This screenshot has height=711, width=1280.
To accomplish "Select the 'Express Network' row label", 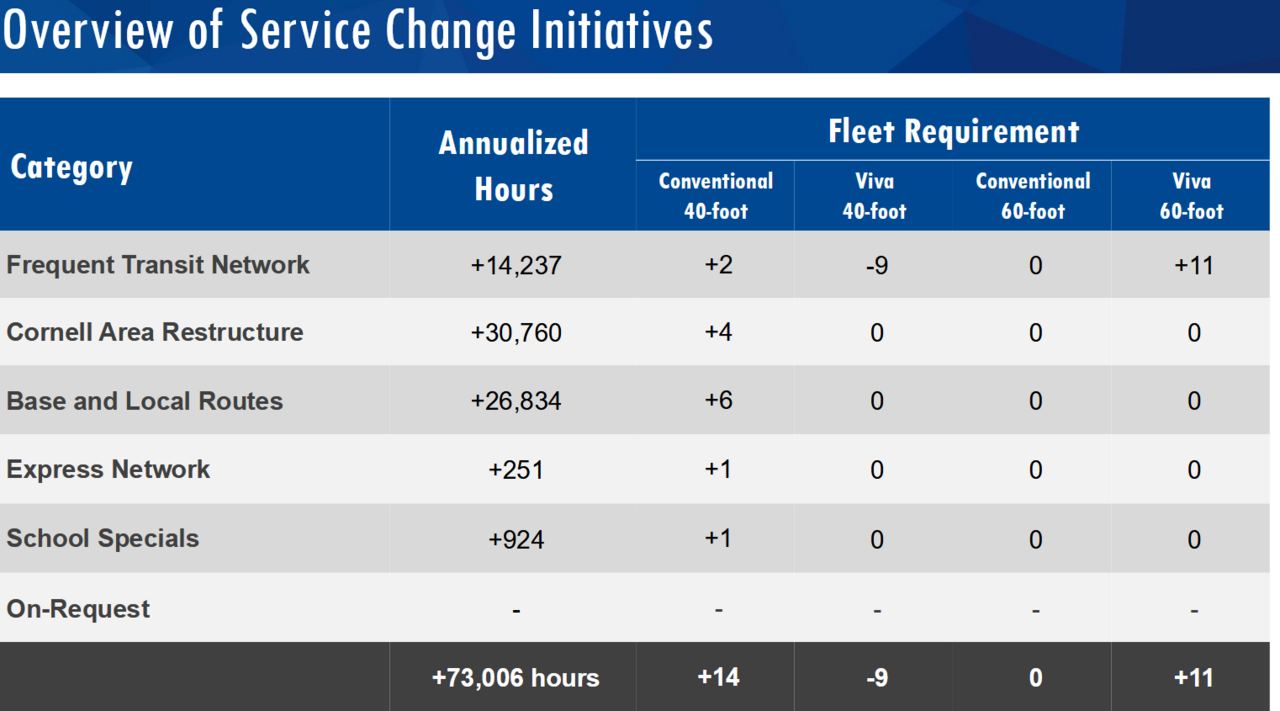I will coord(108,469).
